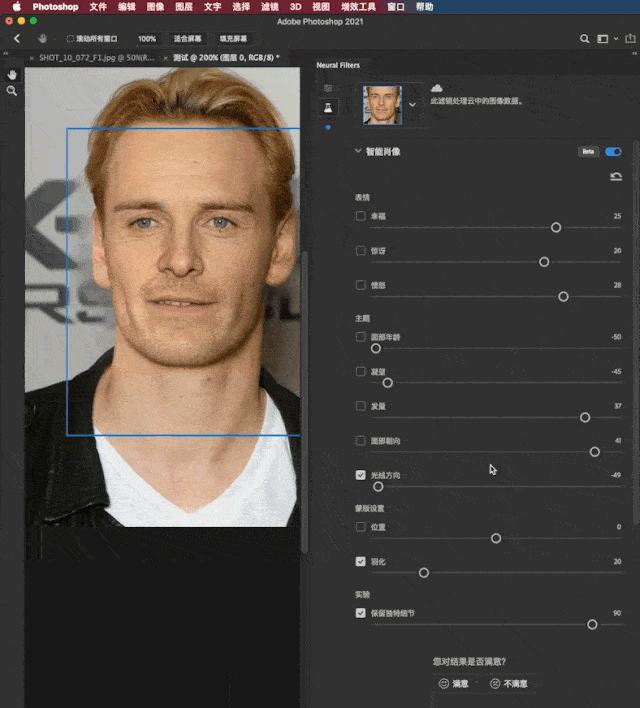The height and width of the screenshot is (708, 640).
Task: Click the 适合屏幕 button
Action: click(188, 39)
